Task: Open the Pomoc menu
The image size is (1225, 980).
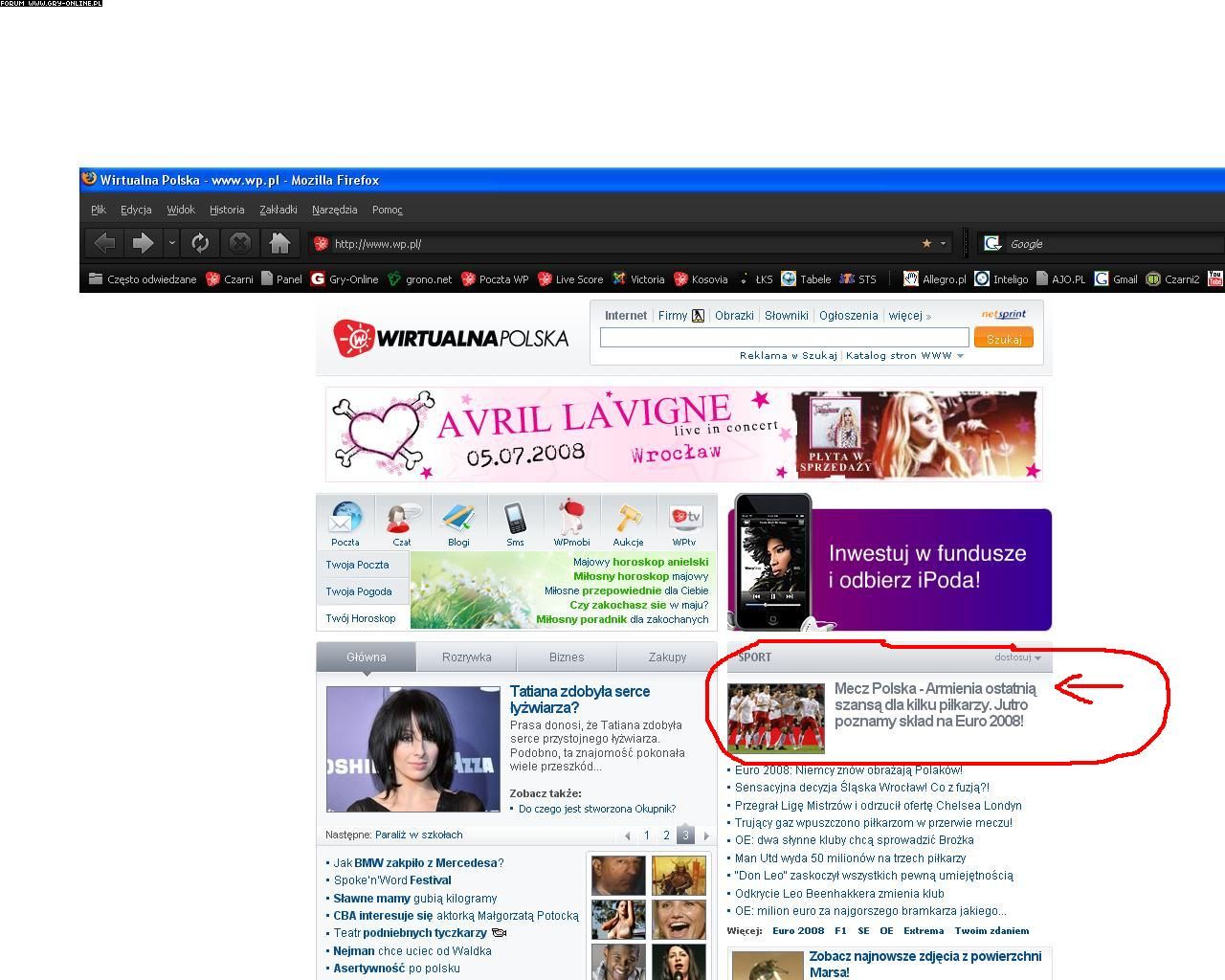Action: 388,210
